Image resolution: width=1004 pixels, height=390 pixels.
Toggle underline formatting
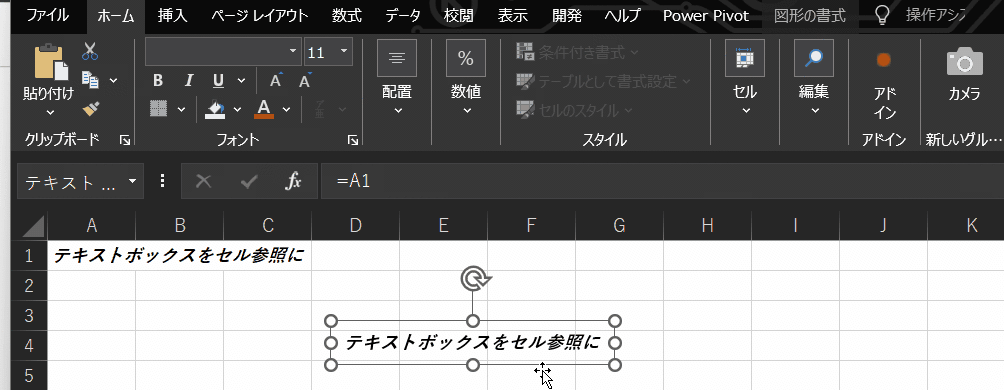pyautogui.click(x=218, y=81)
